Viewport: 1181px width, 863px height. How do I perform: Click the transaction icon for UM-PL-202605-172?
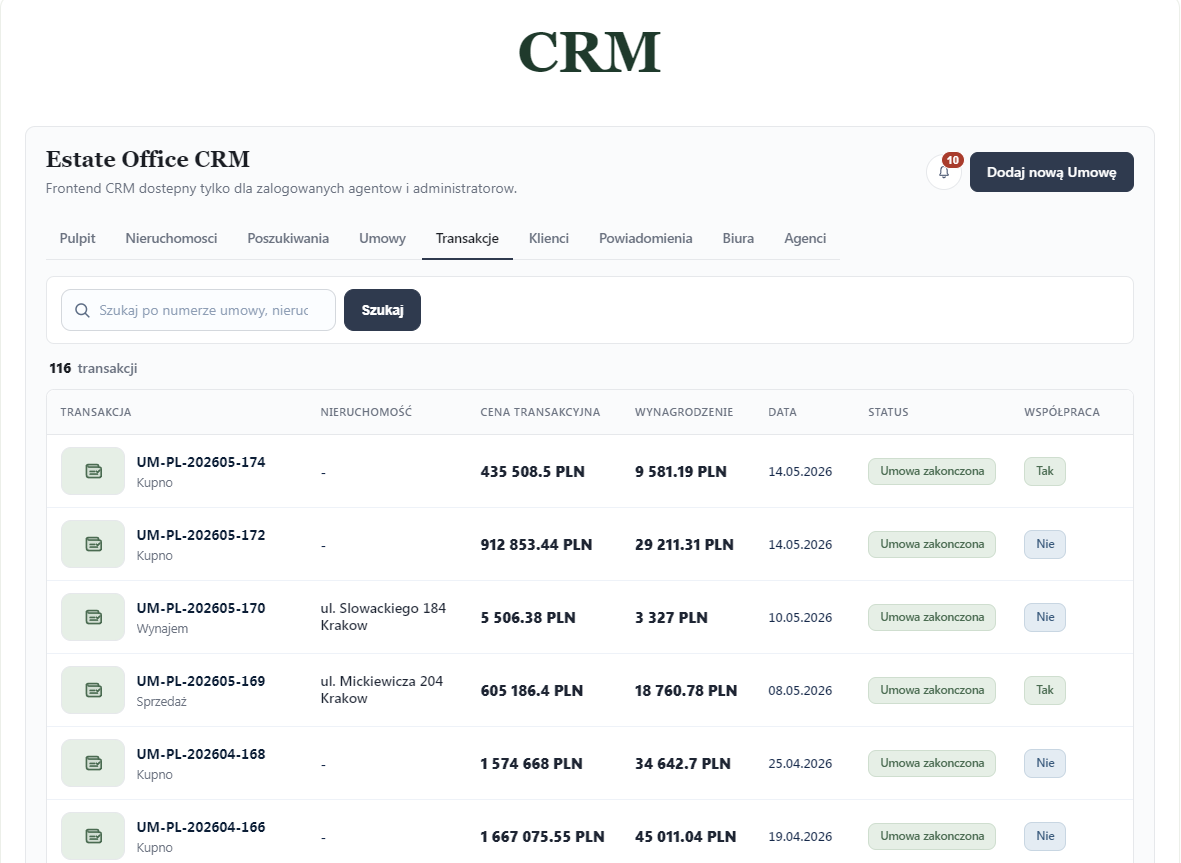click(x=93, y=544)
